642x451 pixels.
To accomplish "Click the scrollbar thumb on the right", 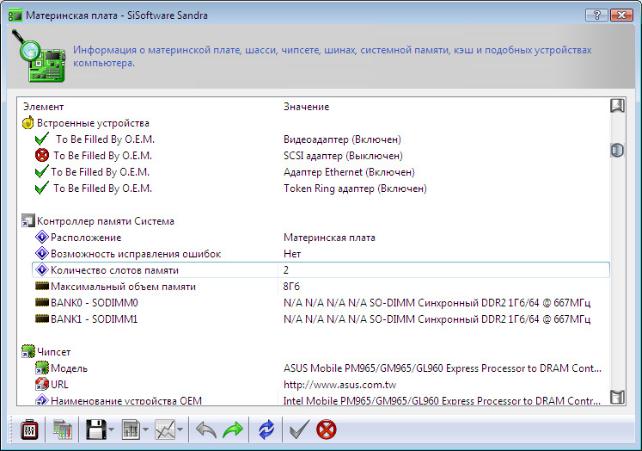I will pyautogui.click(x=617, y=150).
